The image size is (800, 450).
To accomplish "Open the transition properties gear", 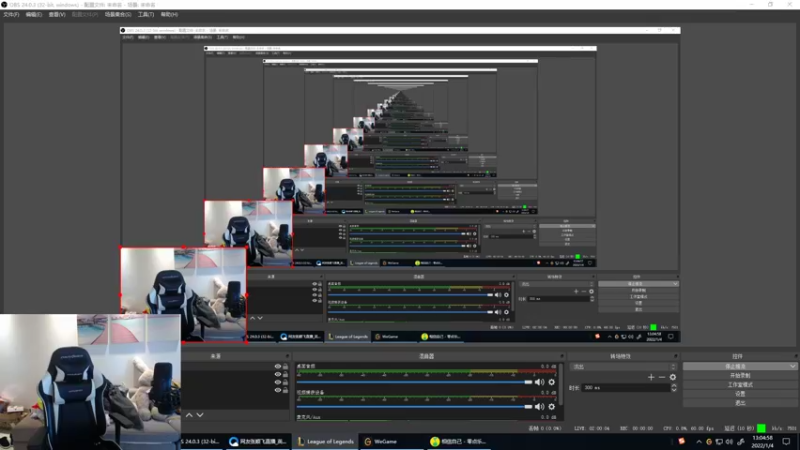I will [x=673, y=377].
